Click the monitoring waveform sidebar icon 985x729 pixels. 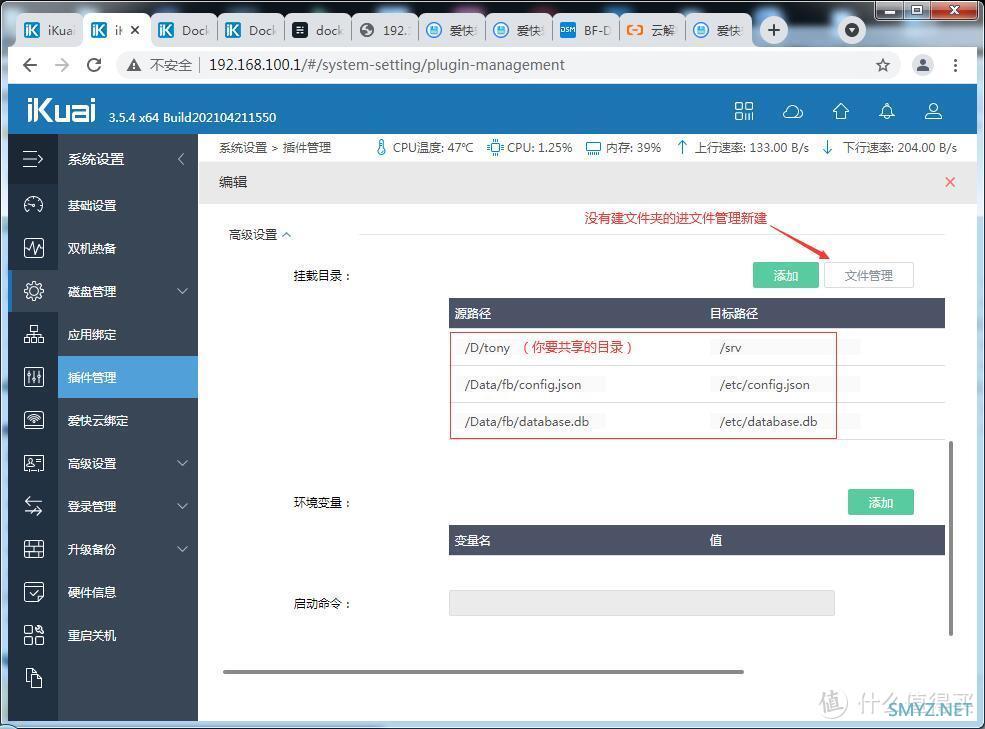pos(33,248)
